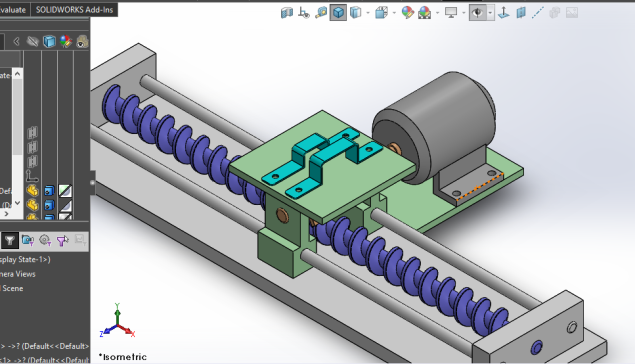Expand the View Orientation dropdown arrow
The height and width of the screenshot is (364, 635).
394,13
